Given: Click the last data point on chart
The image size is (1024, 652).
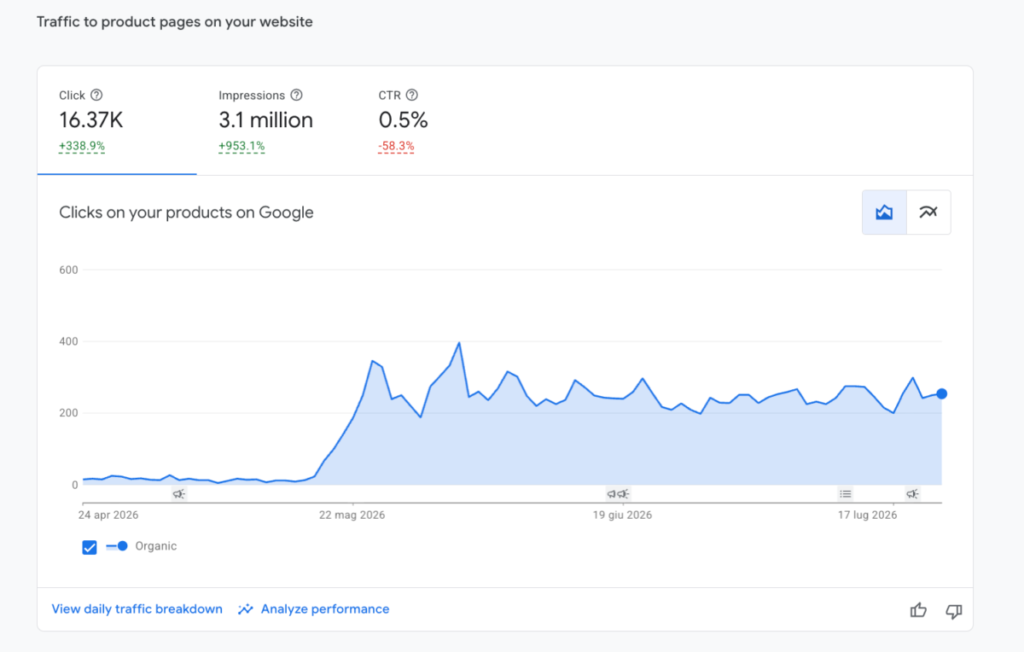Looking at the screenshot, I should tap(942, 394).
